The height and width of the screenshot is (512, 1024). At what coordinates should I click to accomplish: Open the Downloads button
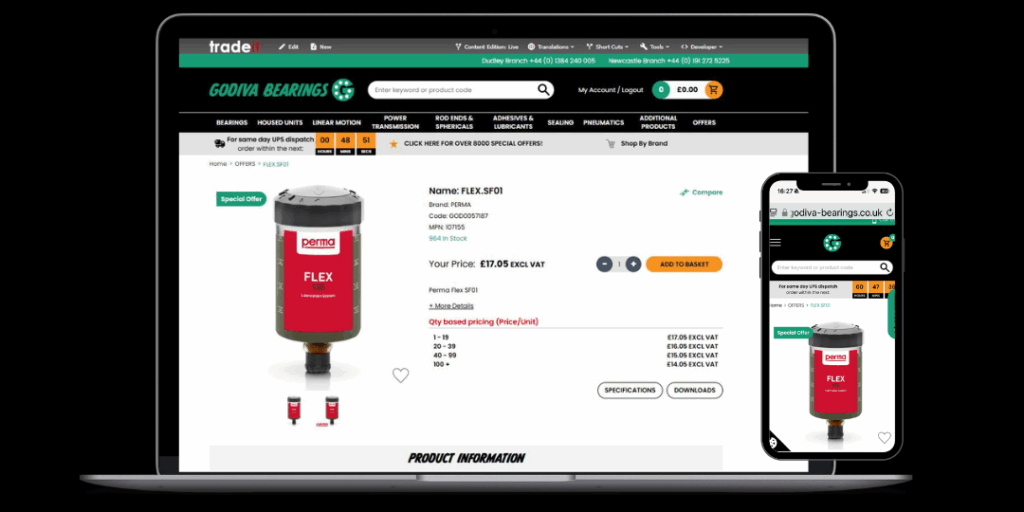[x=694, y=391]
